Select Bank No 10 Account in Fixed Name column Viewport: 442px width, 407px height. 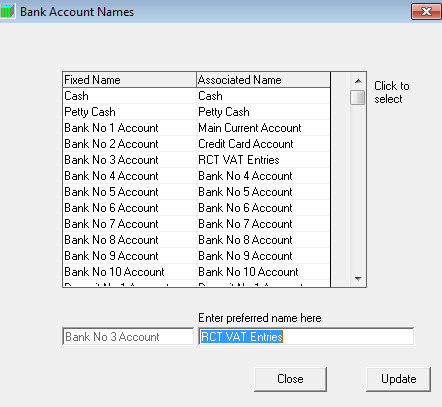[x=129, y=272]
